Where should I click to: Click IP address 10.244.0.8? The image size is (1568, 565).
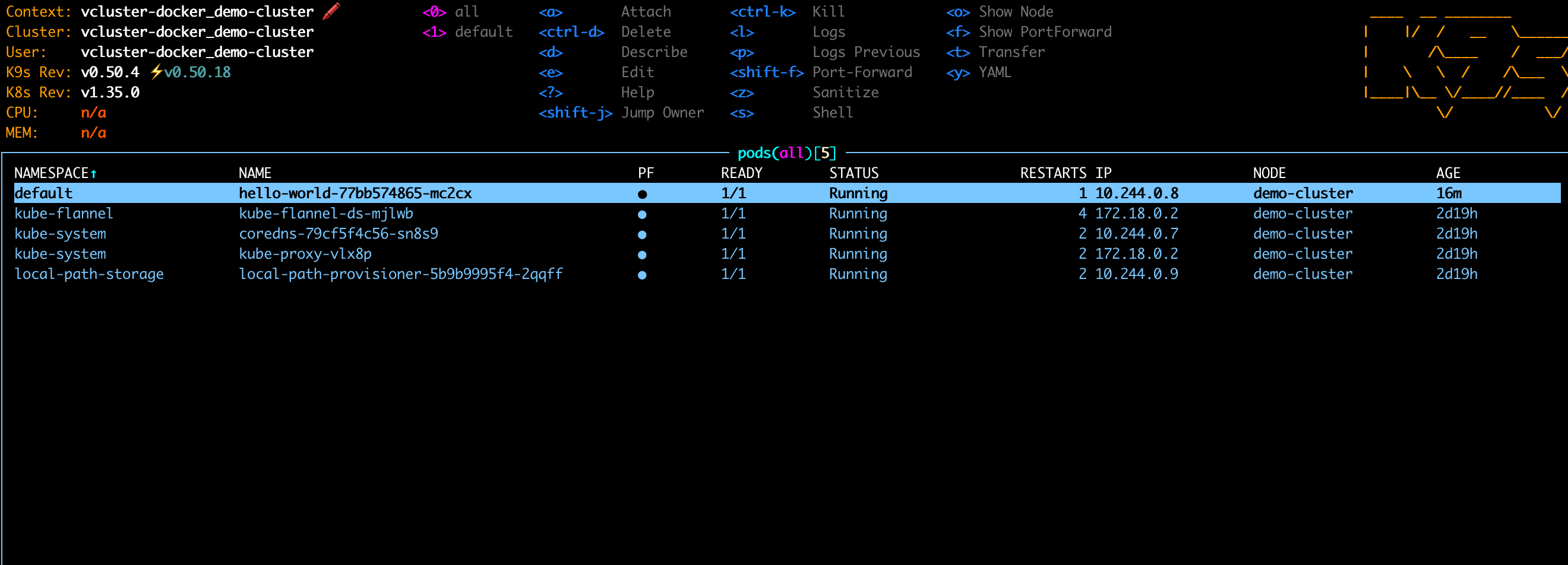[1136, 193]
